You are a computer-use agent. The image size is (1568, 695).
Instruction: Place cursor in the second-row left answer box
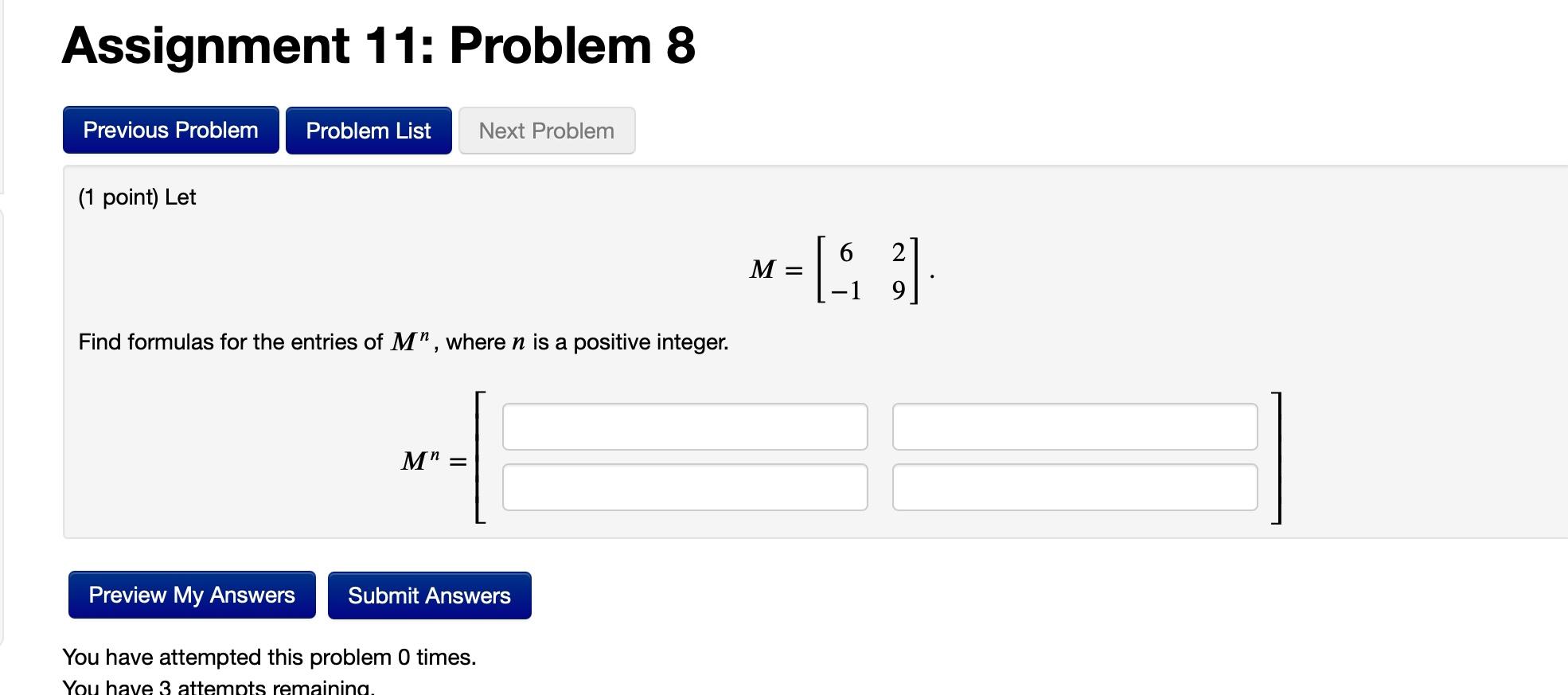point(685,487)
